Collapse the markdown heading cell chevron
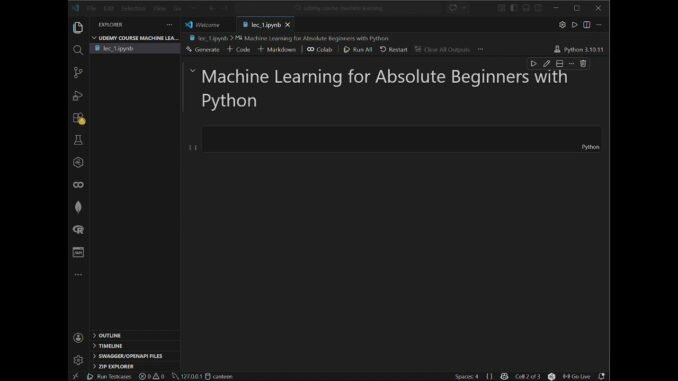The width and height of the screenshot is (678, 381). 192,70
